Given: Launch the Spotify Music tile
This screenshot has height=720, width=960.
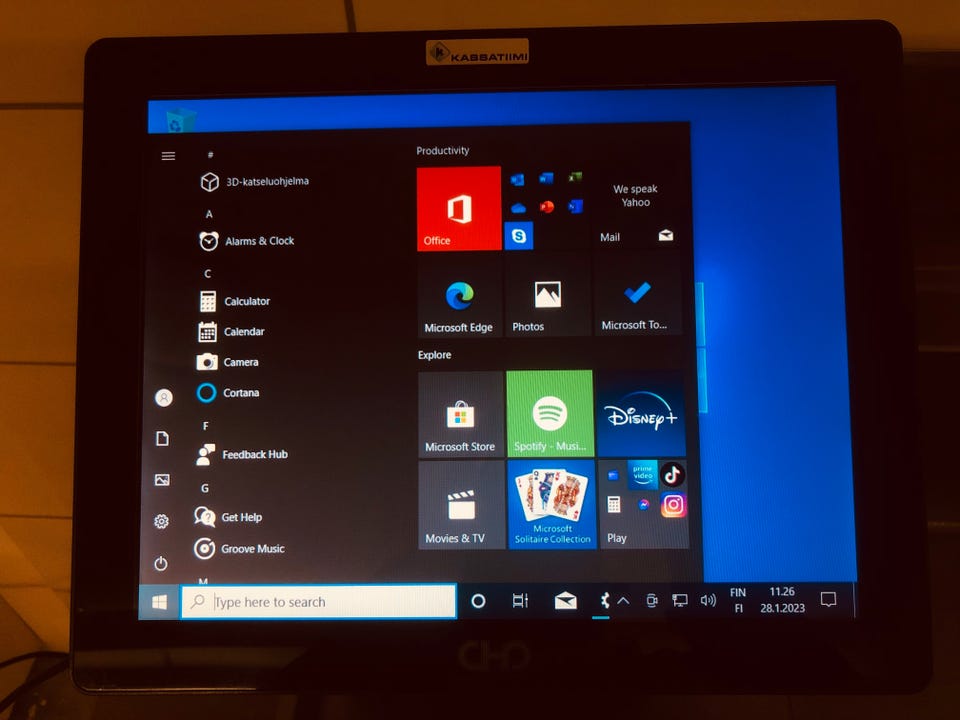Looking at the screenshot, I should tap(550, 414).
